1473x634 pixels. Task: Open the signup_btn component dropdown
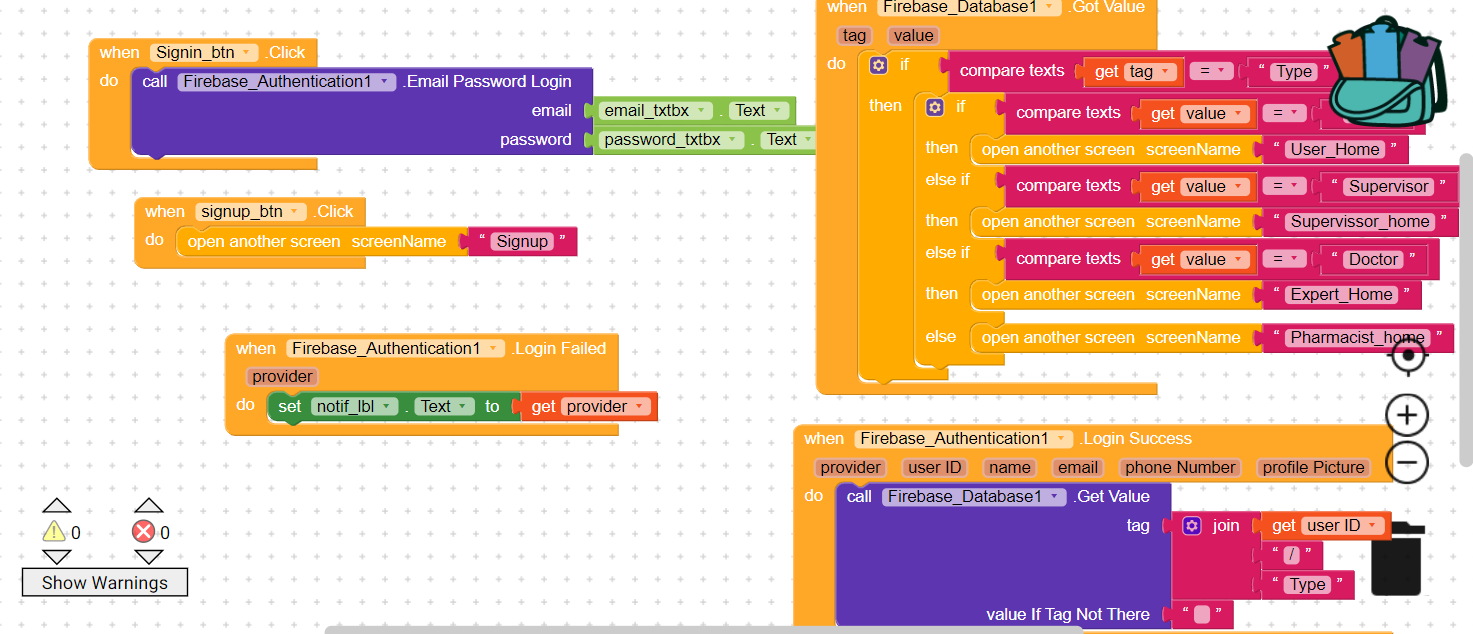295,212
